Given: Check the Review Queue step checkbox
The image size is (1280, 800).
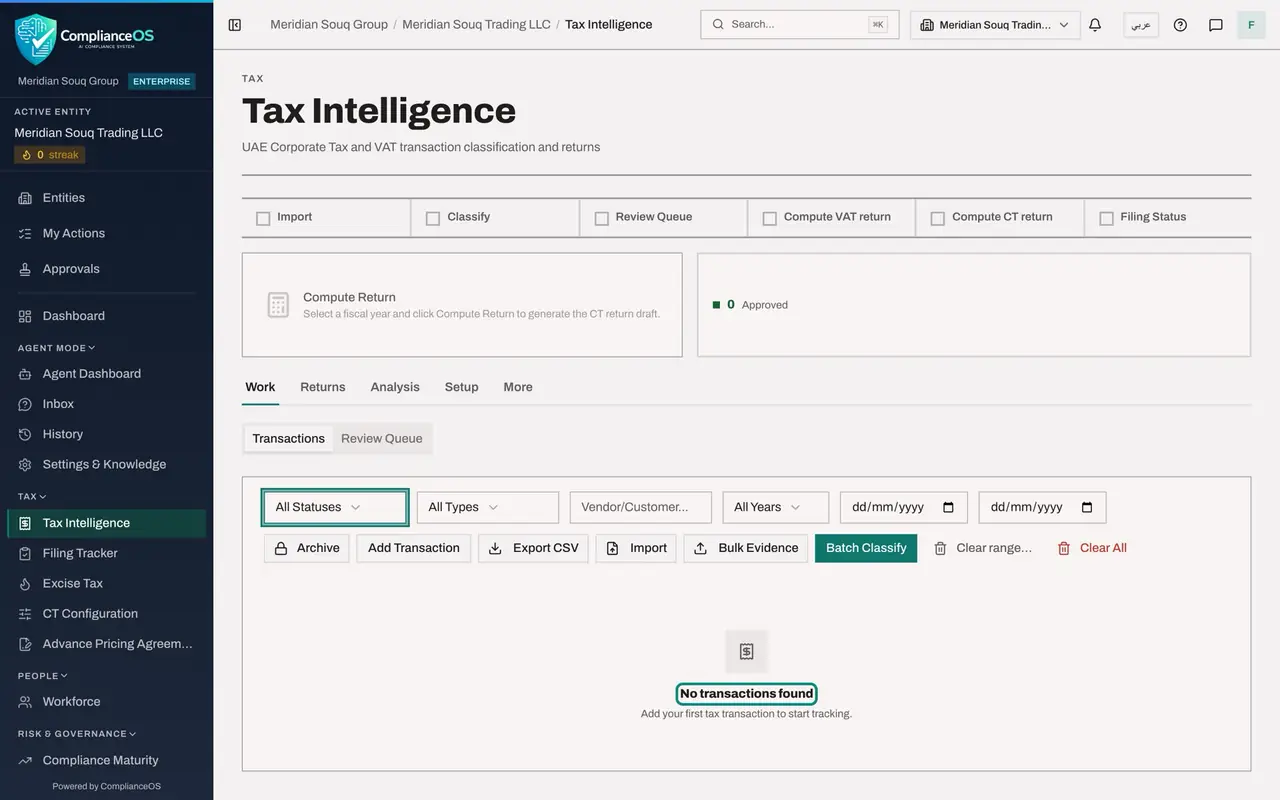Looking at the screenshot, I should point(602,218).
